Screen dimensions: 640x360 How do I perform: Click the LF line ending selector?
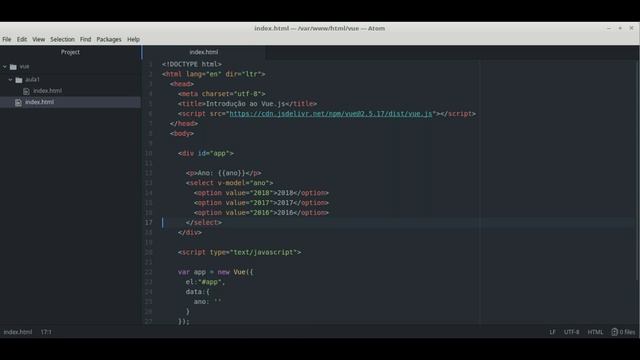tap(552, 332)
